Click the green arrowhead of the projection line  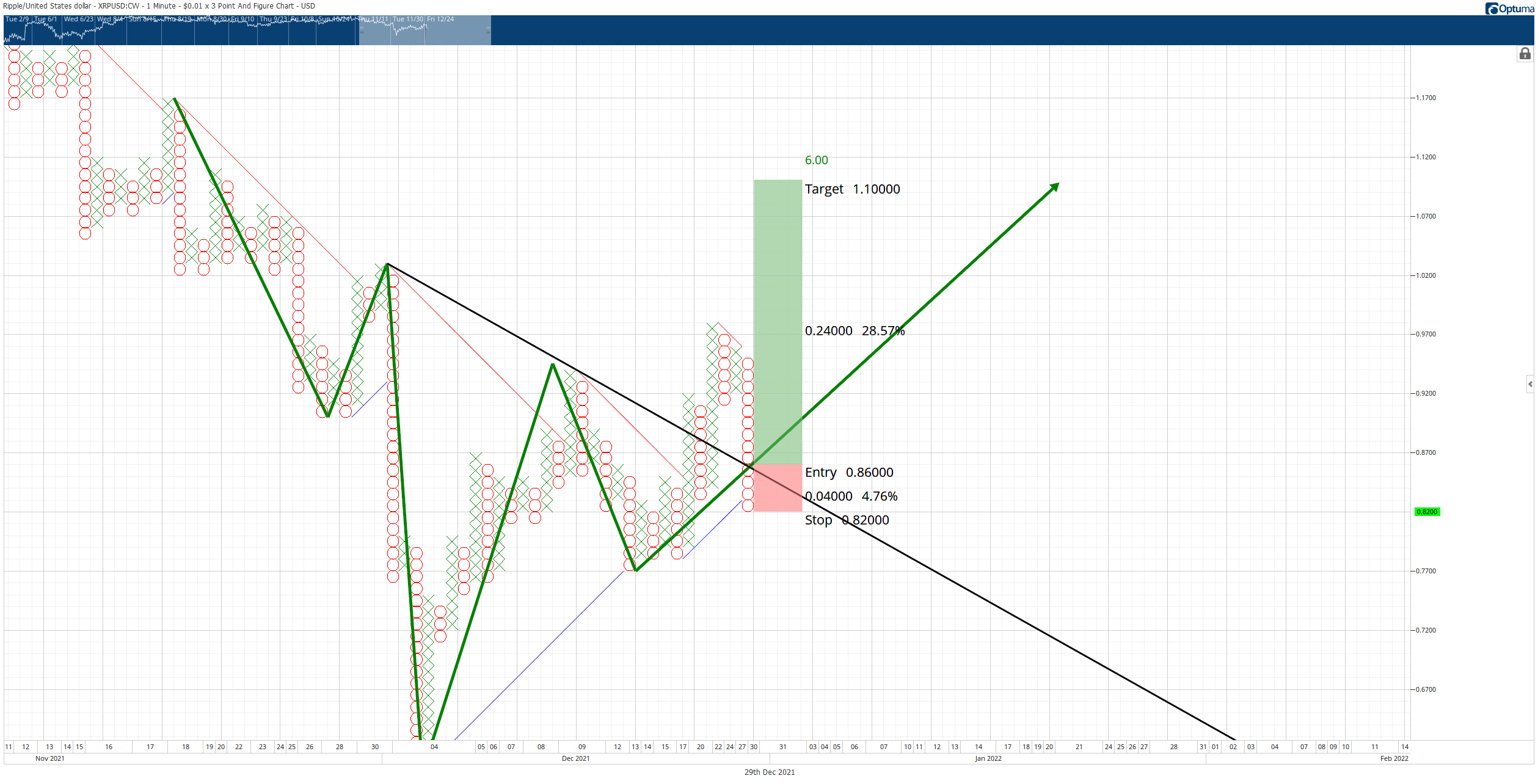pyautogui.click(x=1054, y=187)
